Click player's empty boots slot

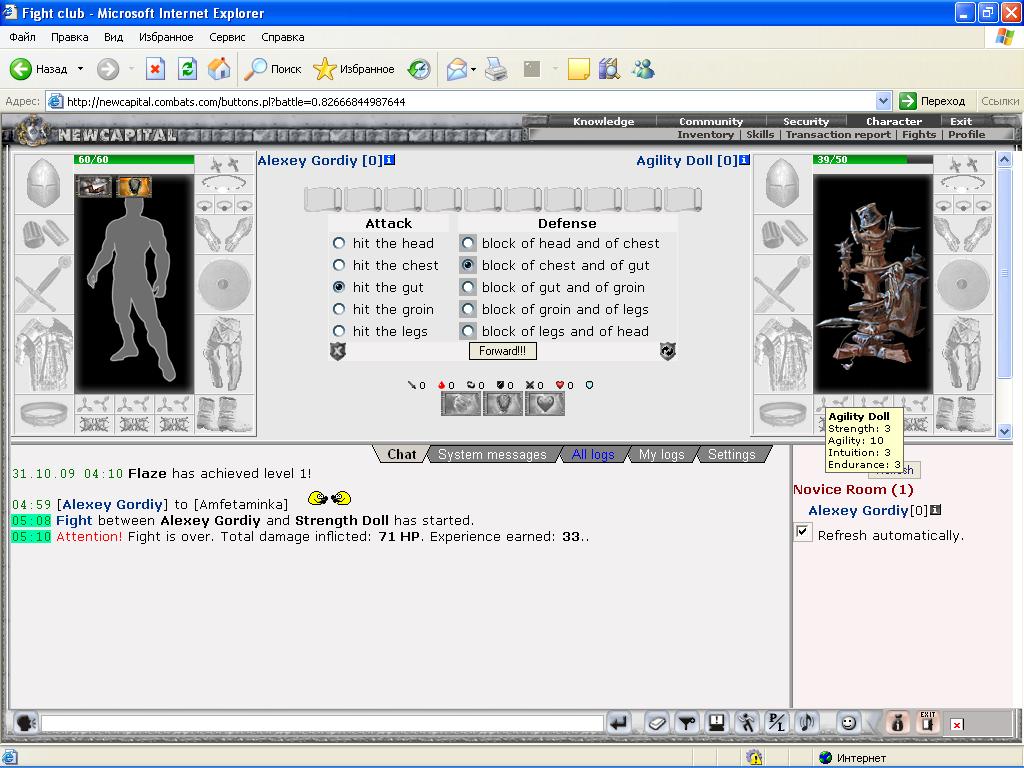tap(224, 414)
